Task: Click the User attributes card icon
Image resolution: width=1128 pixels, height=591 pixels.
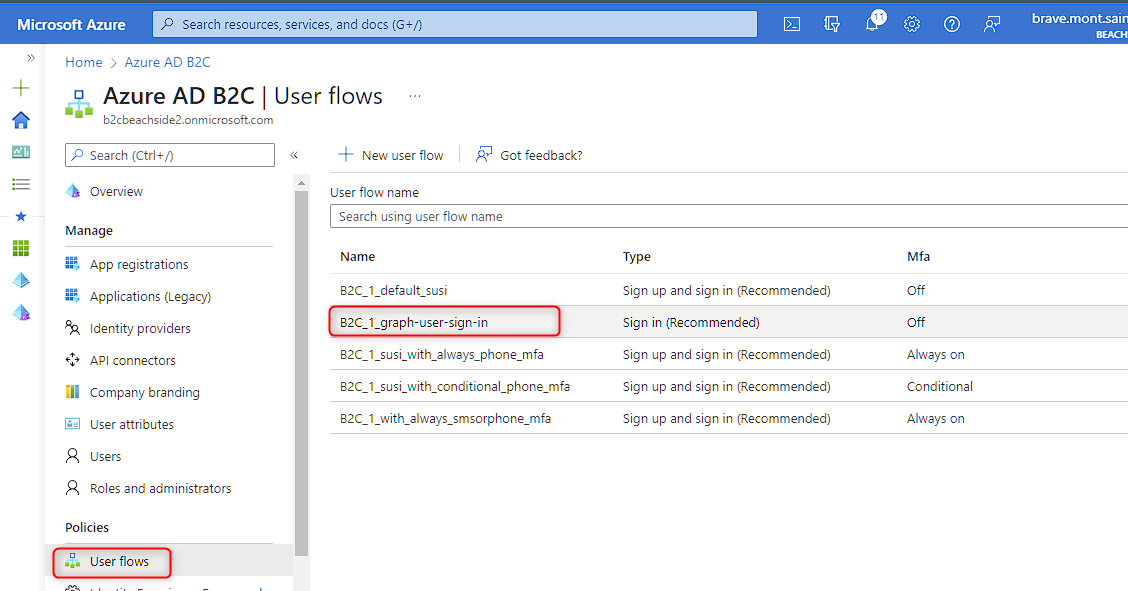Action: pyautogui.click(x=73, y=423)
